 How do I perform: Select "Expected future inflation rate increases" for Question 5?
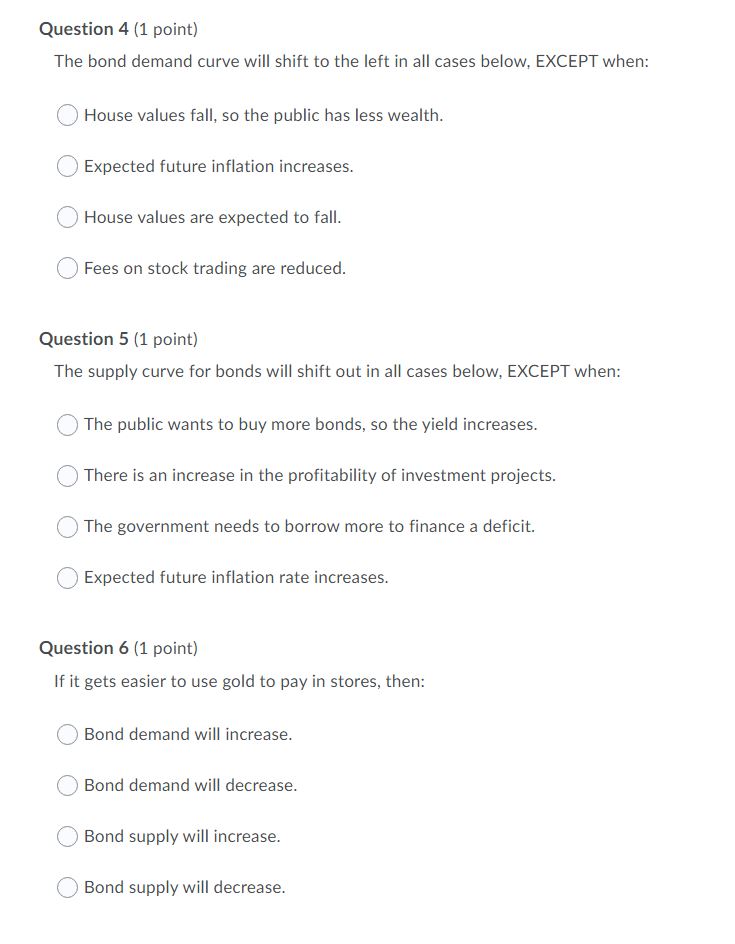tap(67, 577)
